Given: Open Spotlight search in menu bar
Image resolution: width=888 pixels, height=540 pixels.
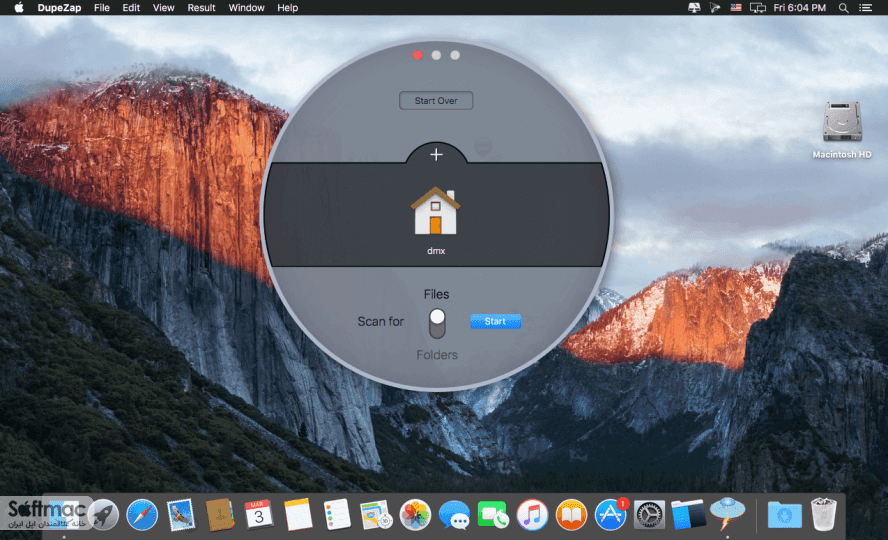Looking at the screenshot, I should (x=843, y=8).
